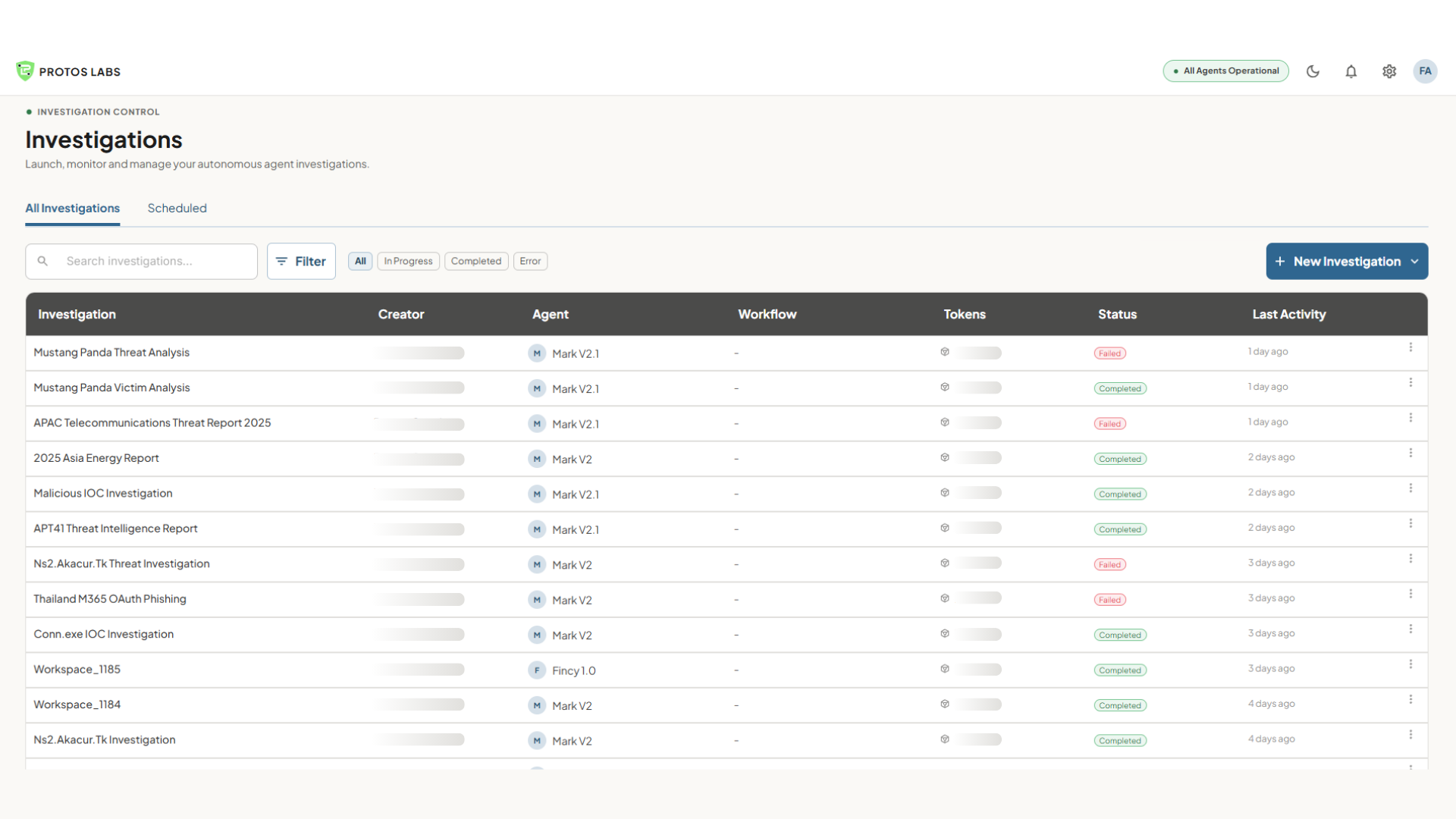Click Mark V2 avatar in Conn.exe IOC row
Viewport: 1456px width, 819px height.
click(x=537, y=635)
